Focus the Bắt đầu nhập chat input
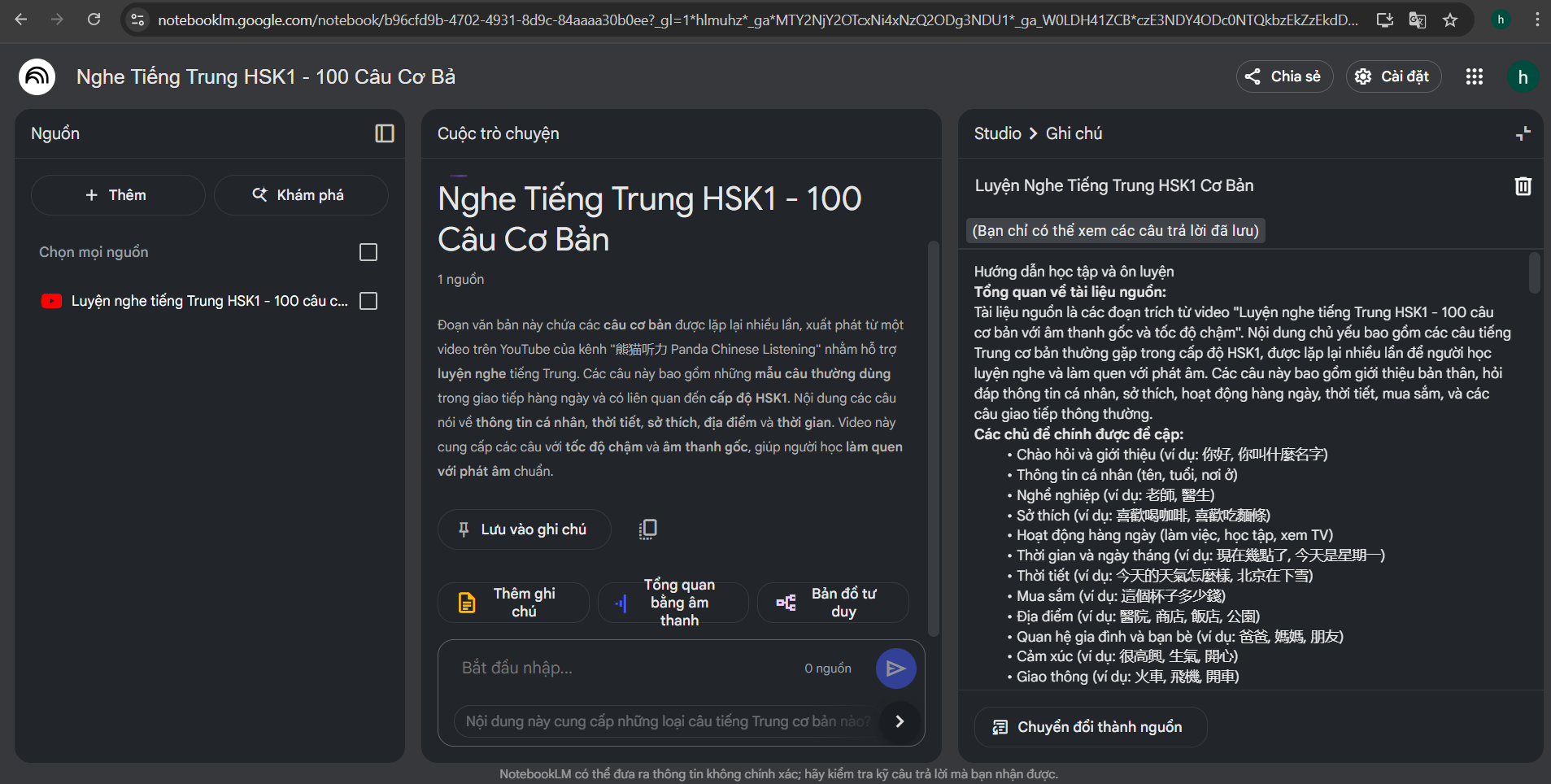Screen dimensions: 1551x784 click(626, 668)
